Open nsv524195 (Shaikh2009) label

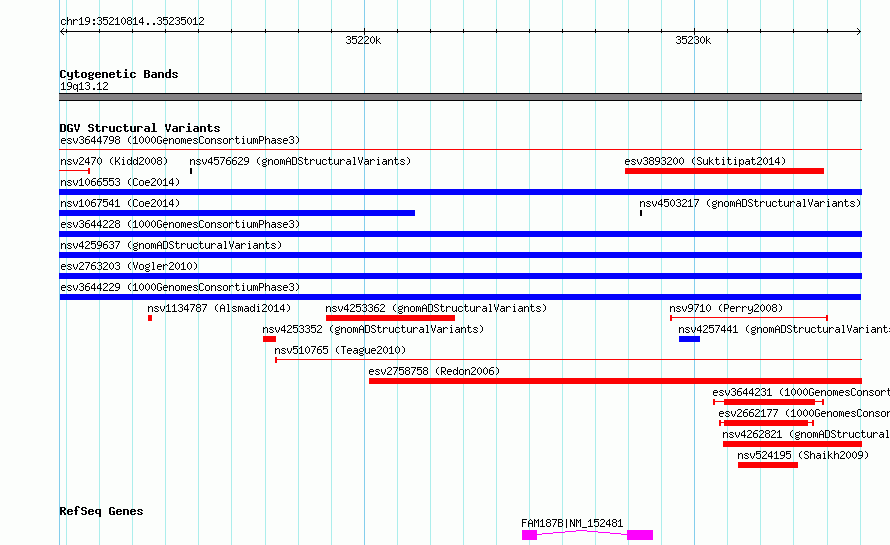[803, 455]
